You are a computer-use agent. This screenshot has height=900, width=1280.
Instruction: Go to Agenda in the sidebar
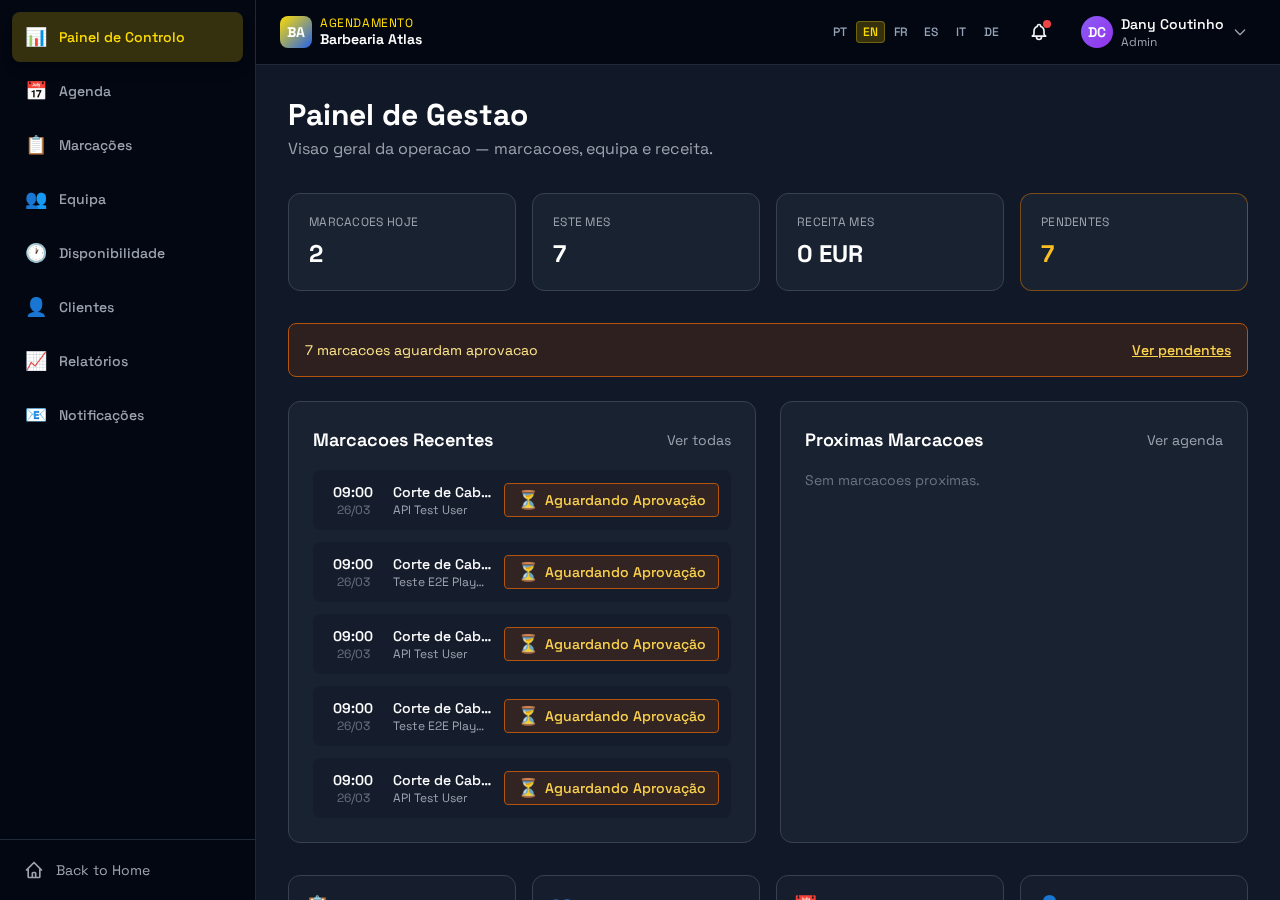point(127,91)
